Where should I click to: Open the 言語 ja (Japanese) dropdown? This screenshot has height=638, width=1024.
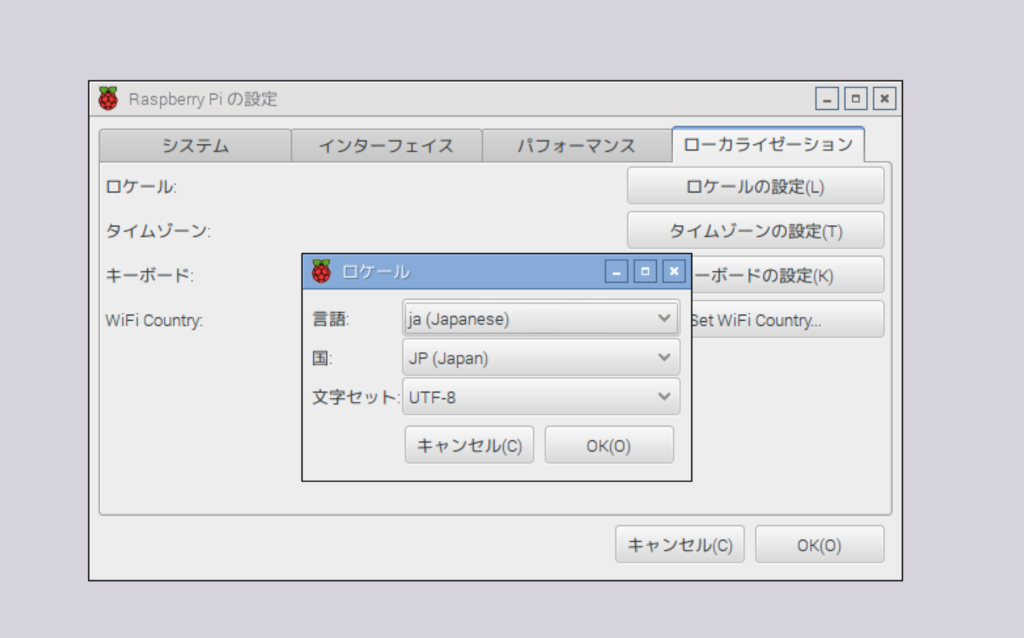(541, 318)
